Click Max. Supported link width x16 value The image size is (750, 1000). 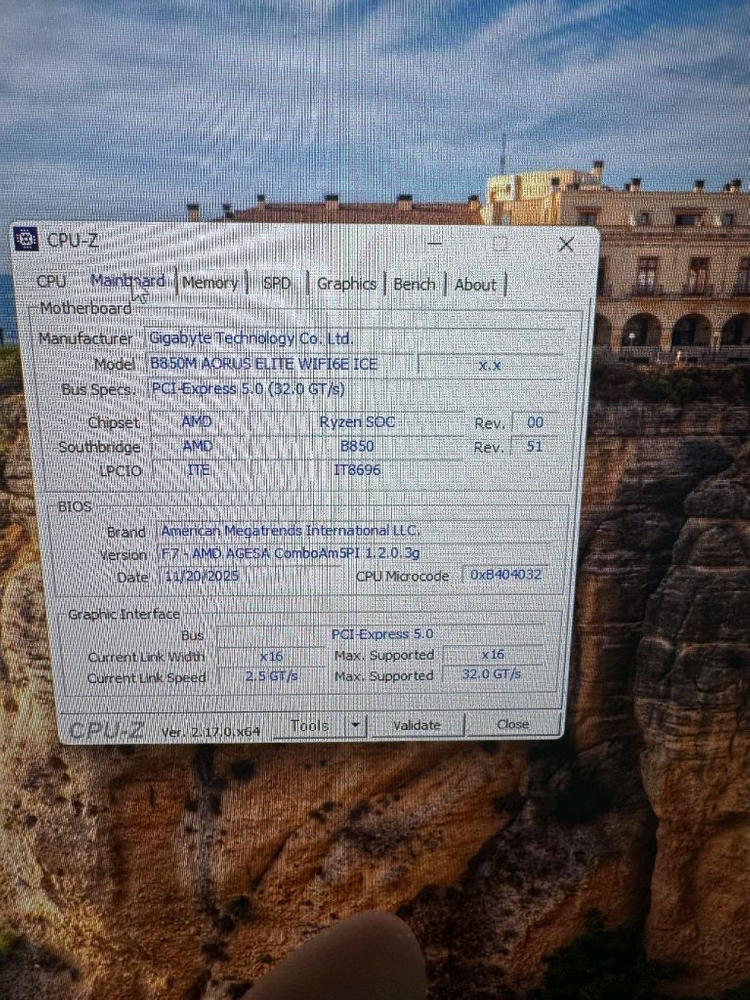493,654
